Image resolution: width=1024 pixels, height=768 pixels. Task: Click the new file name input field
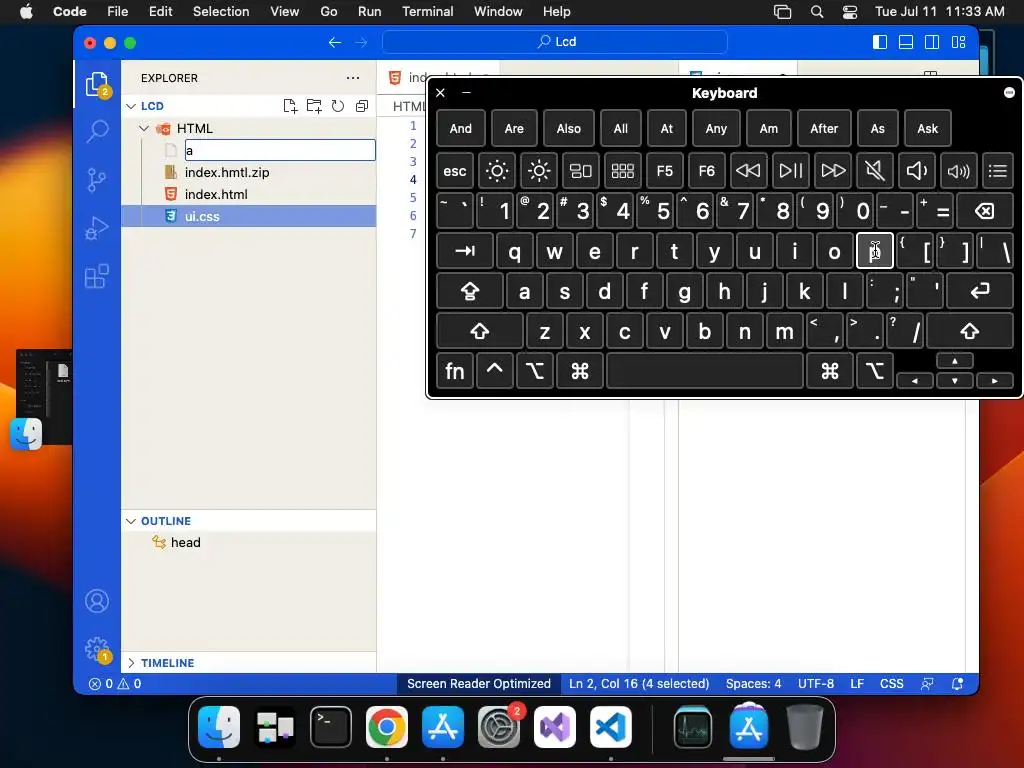(280, 151)
